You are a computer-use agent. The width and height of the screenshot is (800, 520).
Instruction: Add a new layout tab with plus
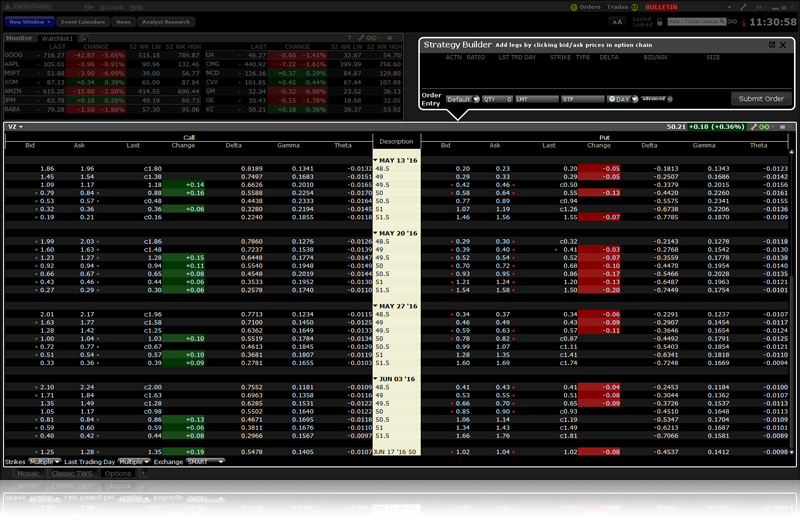tap(143, 473)
